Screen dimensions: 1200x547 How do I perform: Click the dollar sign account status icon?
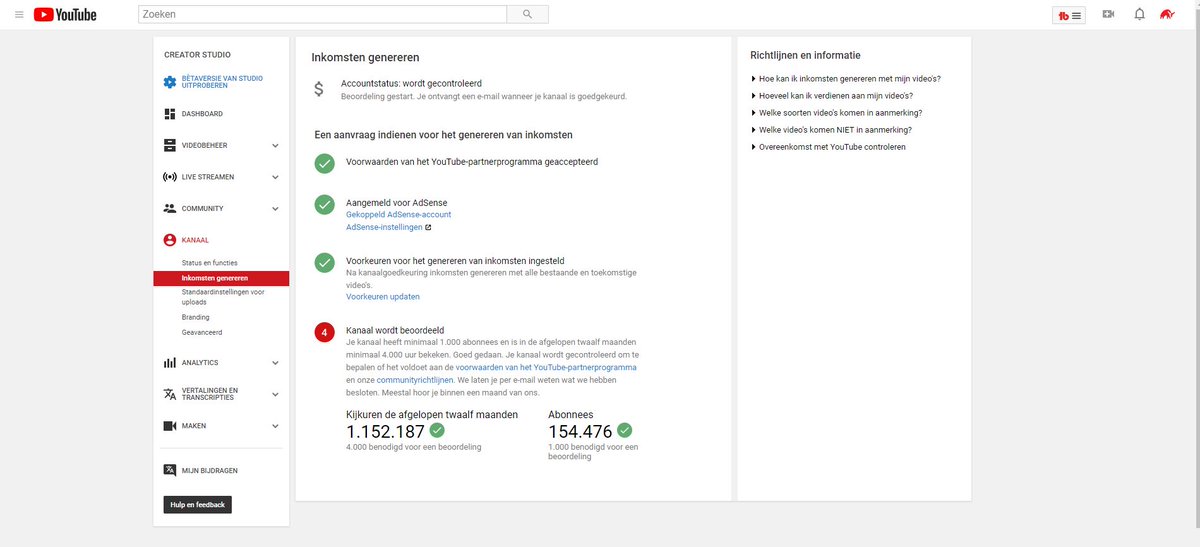tap(319, 88)
